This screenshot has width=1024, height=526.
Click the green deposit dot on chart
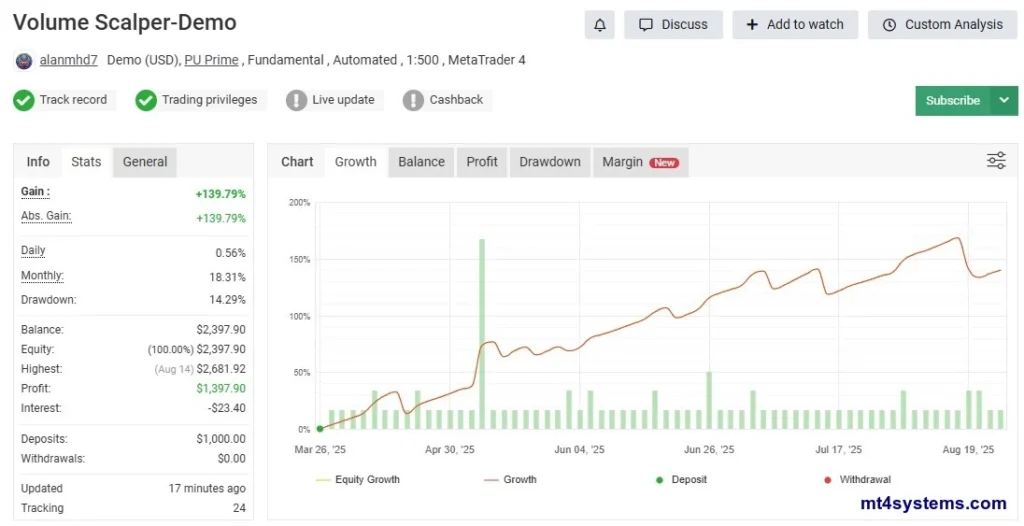pyautogui.click(x=320, y=429)
